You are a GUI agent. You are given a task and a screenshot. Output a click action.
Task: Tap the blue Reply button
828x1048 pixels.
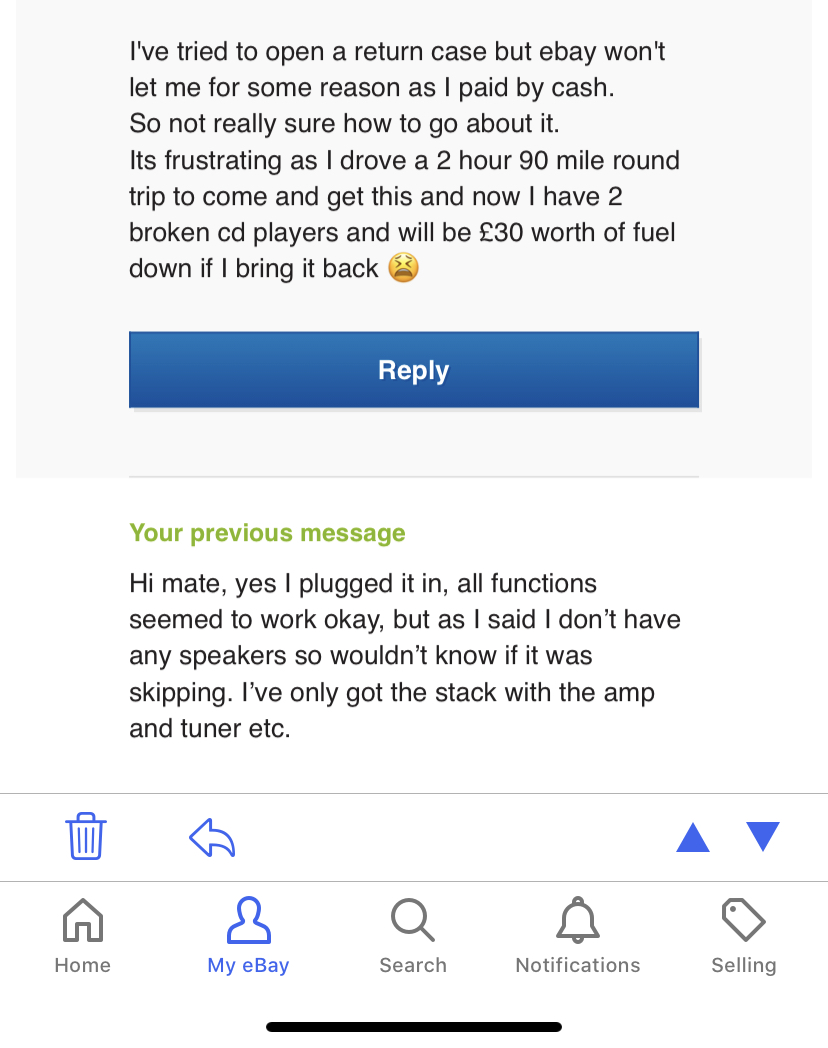(414, 370)
